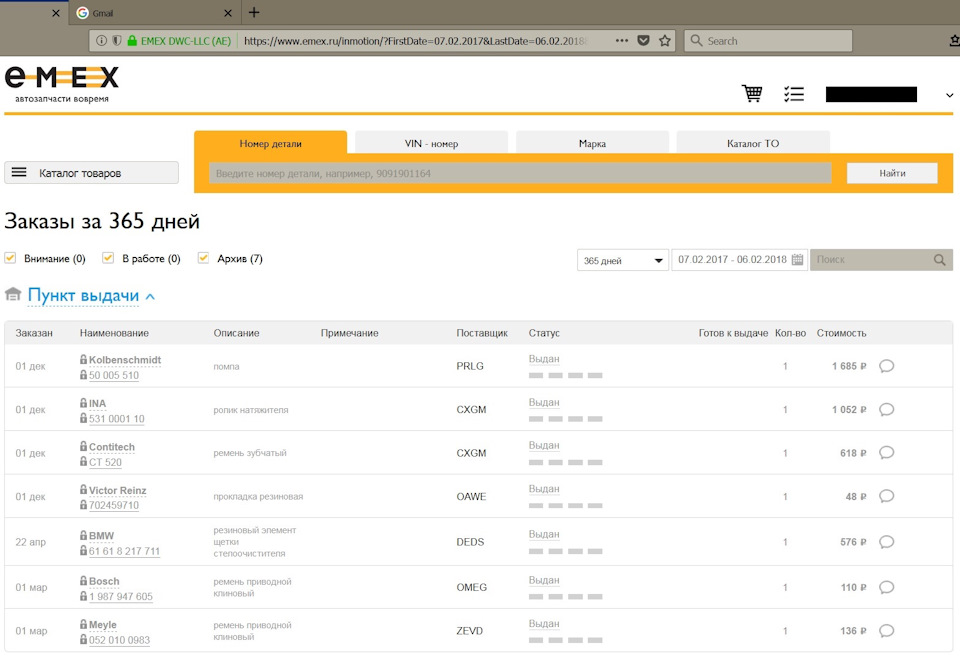This screenshot has height=662, width=960.
Task: Click the lock icon beside Bosch
Action: (83, 580)
